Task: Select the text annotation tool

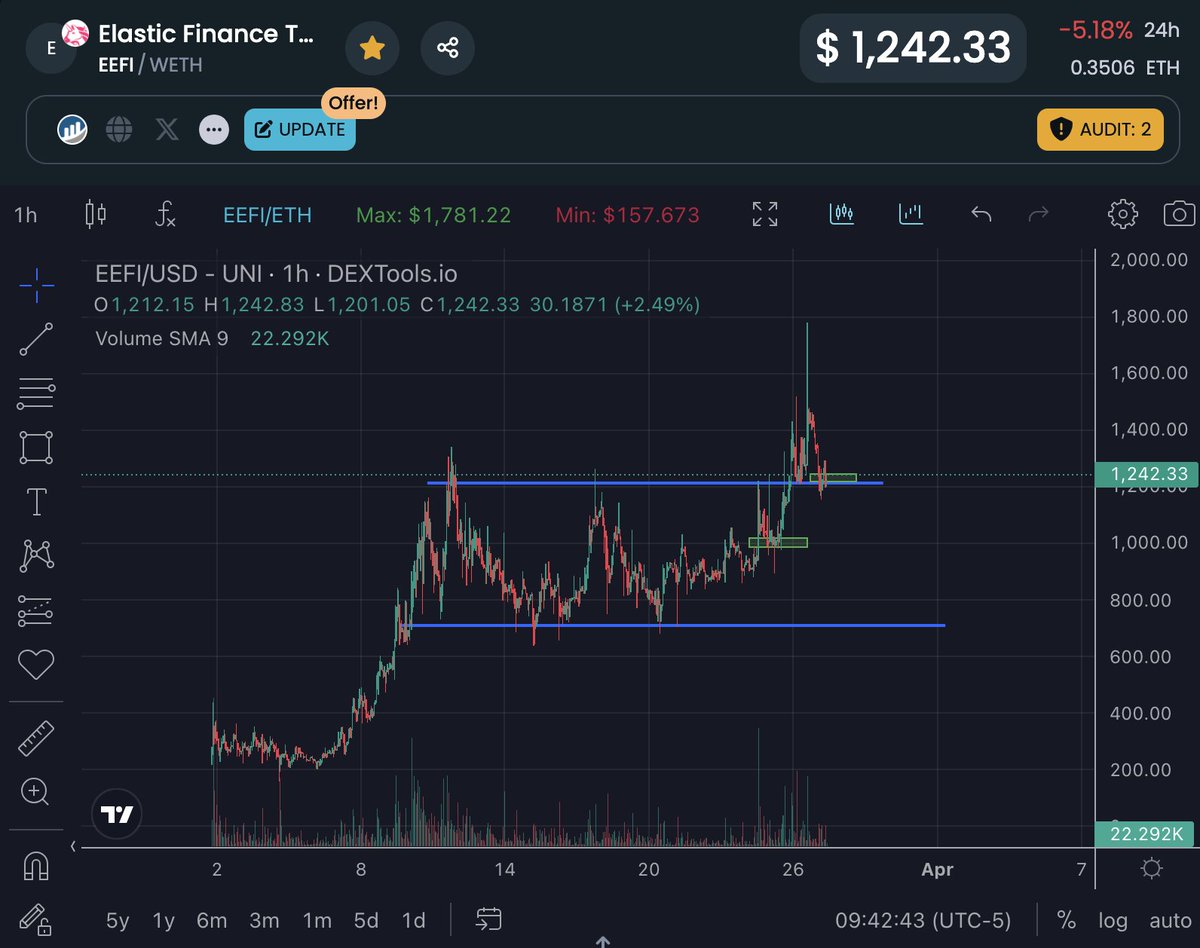Action: click(x=36, y=501)
